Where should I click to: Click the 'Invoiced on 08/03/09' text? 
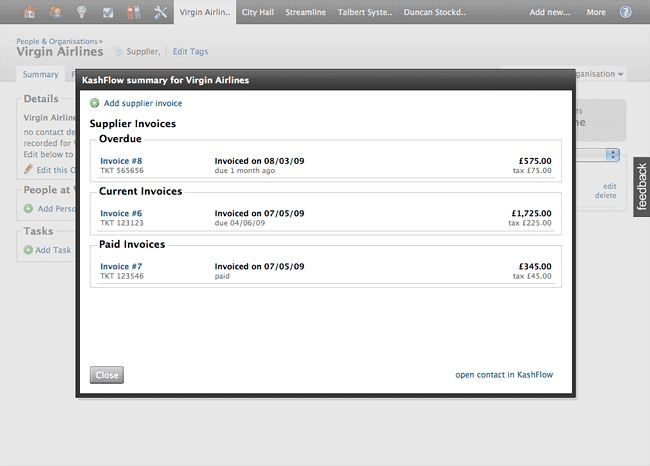(260, 161)
